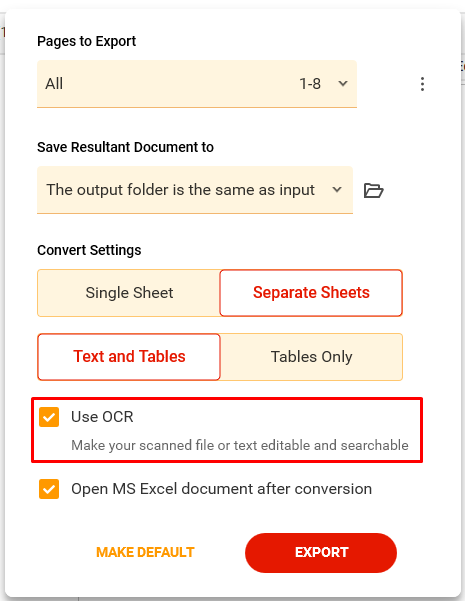Click the Use OCR label text
This screenshot has height=601, width=465.
coord(102,417)
